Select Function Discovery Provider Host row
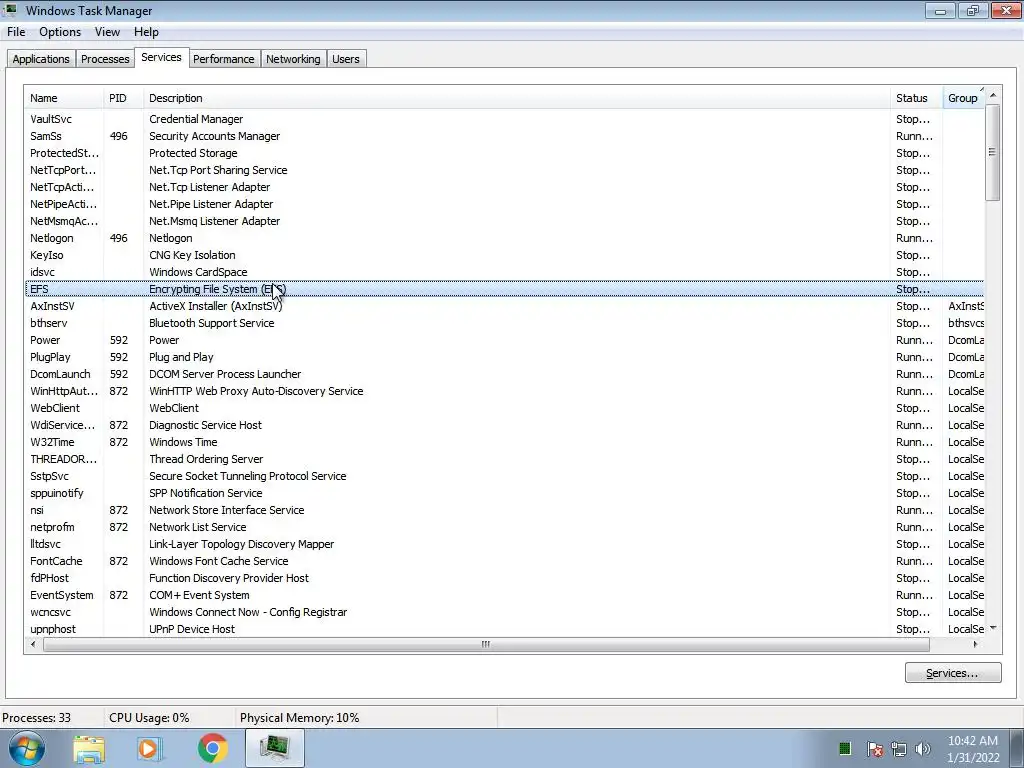Viewport: 1024px width, 768px height. (504, 577)
